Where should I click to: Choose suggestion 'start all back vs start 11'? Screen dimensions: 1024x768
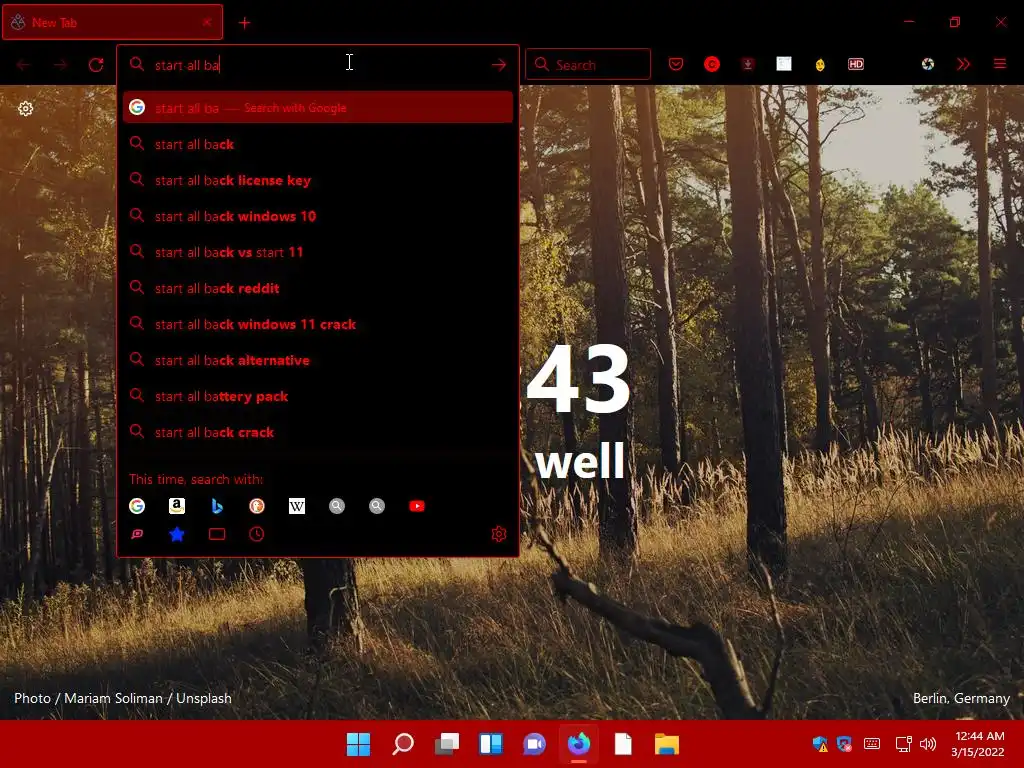(317, 252)
